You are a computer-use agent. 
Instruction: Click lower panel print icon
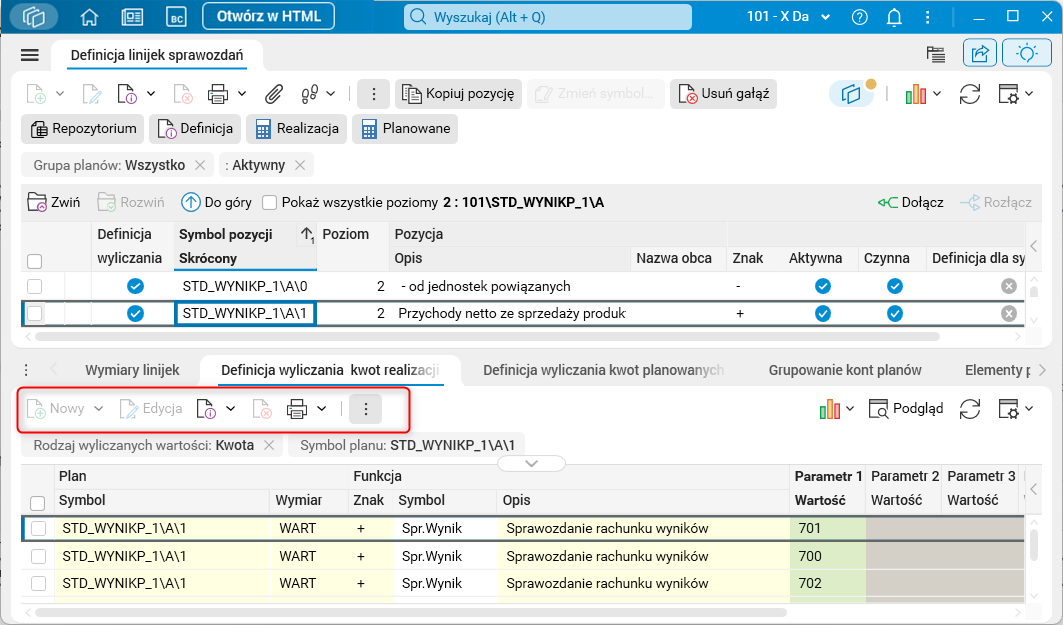pos(297,409)
